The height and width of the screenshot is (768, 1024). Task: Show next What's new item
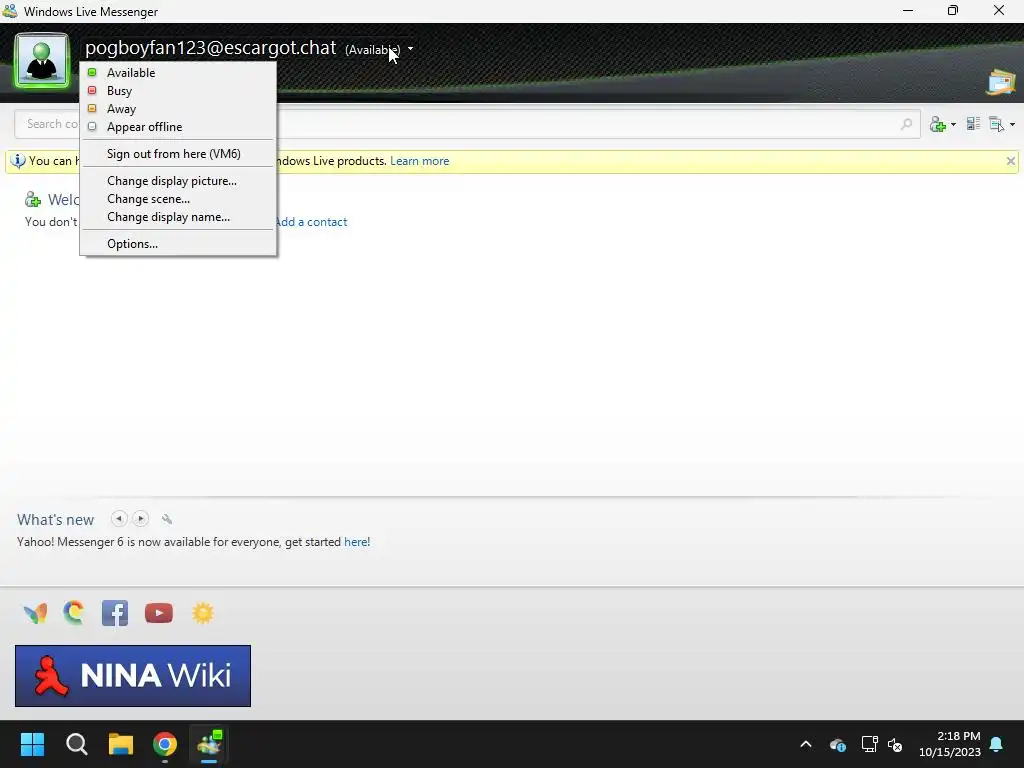140,519
